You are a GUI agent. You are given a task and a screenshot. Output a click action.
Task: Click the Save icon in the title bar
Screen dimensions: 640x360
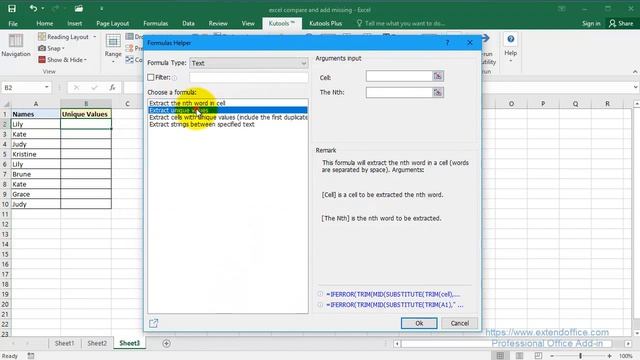(x=12, y=9)
